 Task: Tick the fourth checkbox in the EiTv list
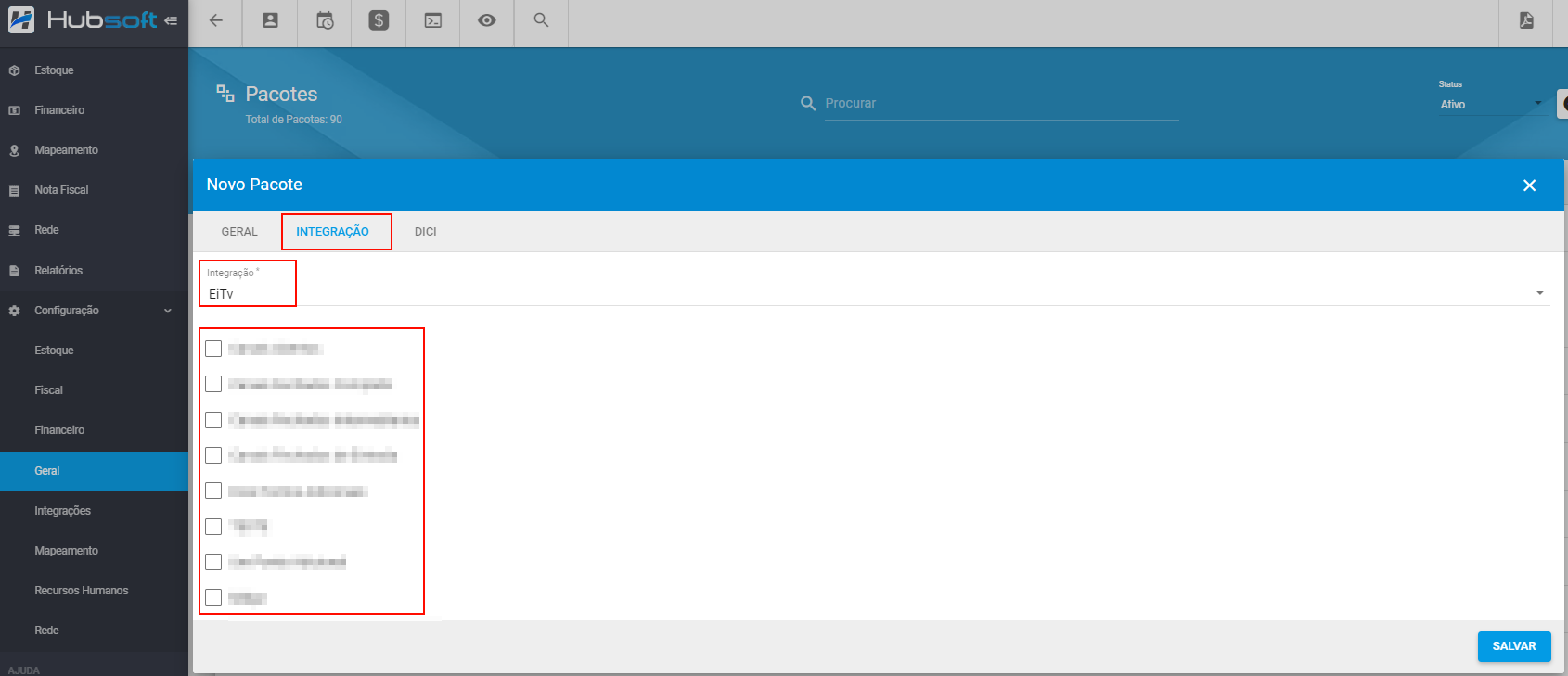pos(213,455)
